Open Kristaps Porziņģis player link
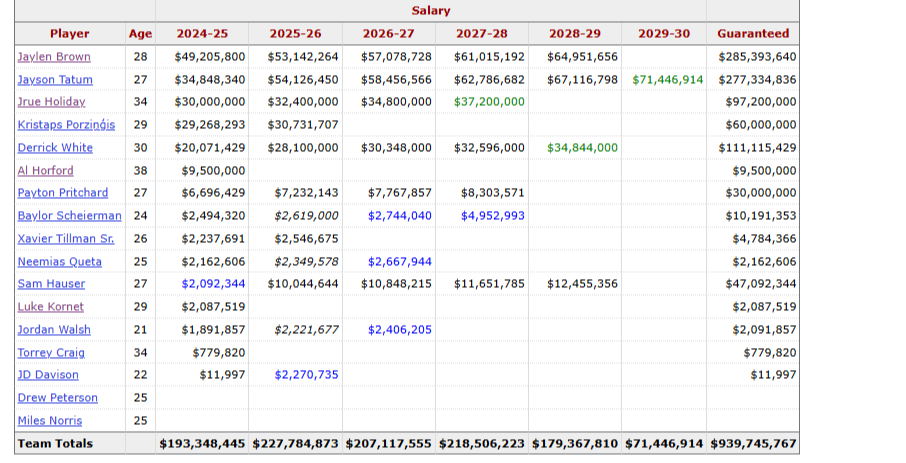 66,125
